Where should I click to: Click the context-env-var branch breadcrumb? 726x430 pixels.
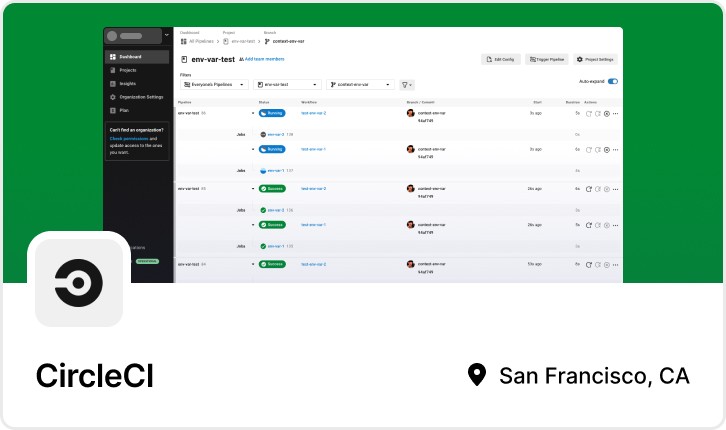(284, 41)
